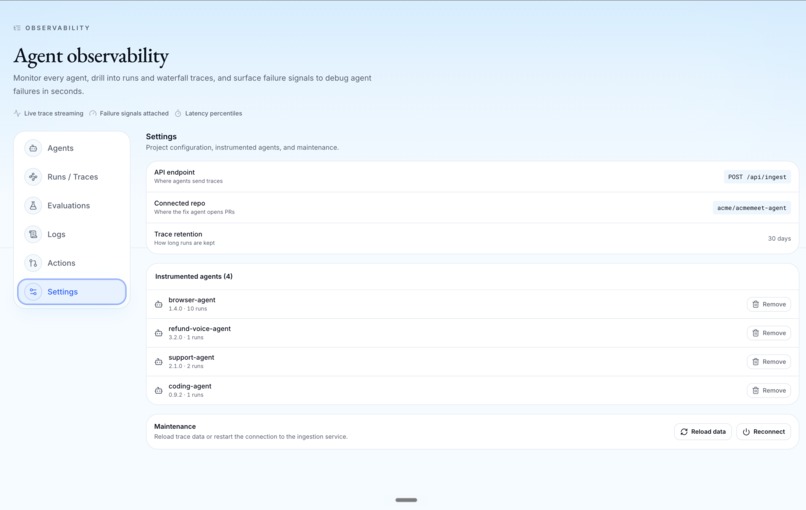Click the Settings sliders icon
This screenshot has height=510, width=806.
[x=33, y=292]
